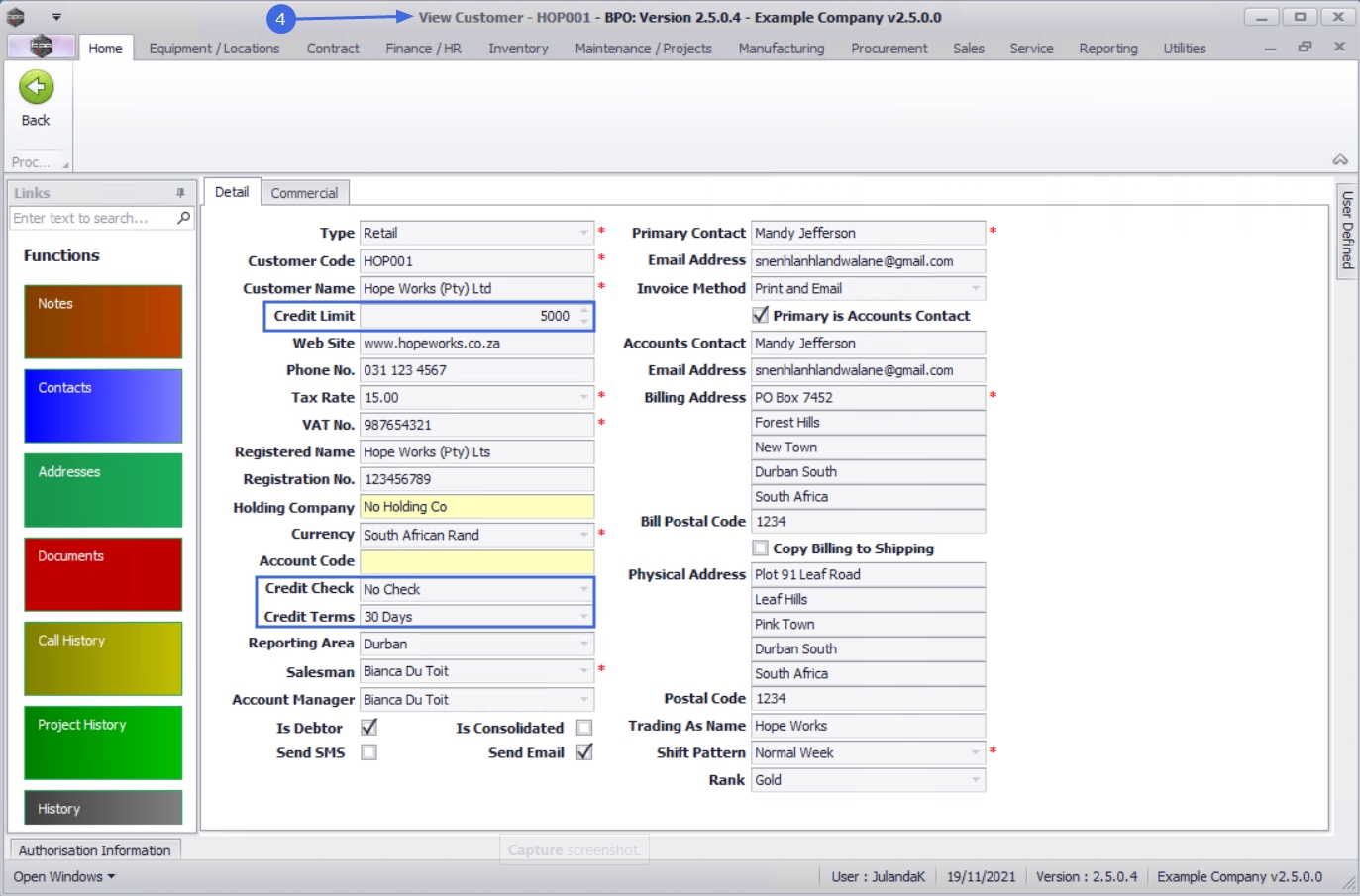The width and height of the screenshot is (1360, 896).
Task: Toggle the Is Debtor checkbox
Action: point(368,728)
